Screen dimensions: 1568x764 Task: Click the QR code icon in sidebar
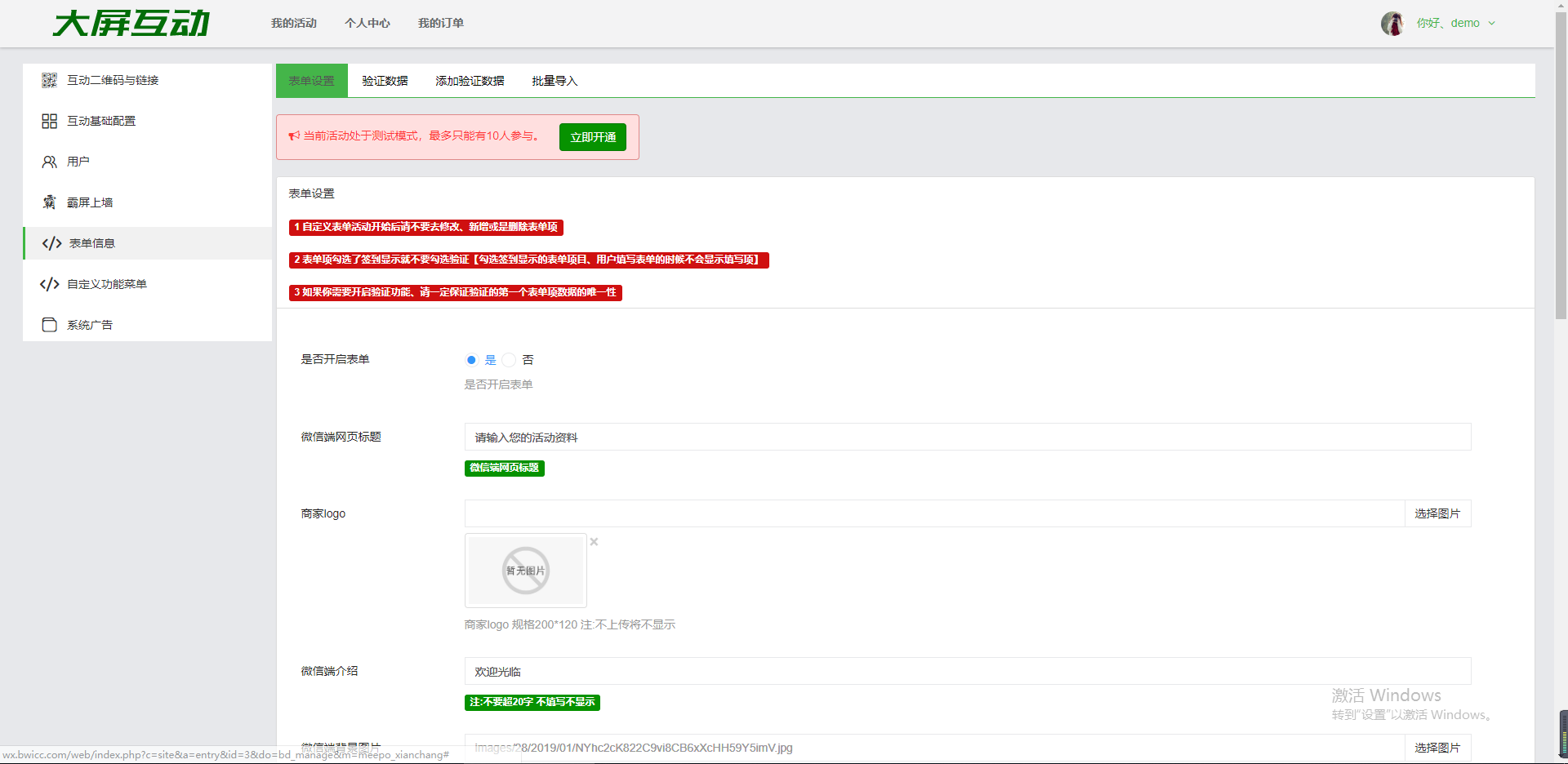[49, 80]
